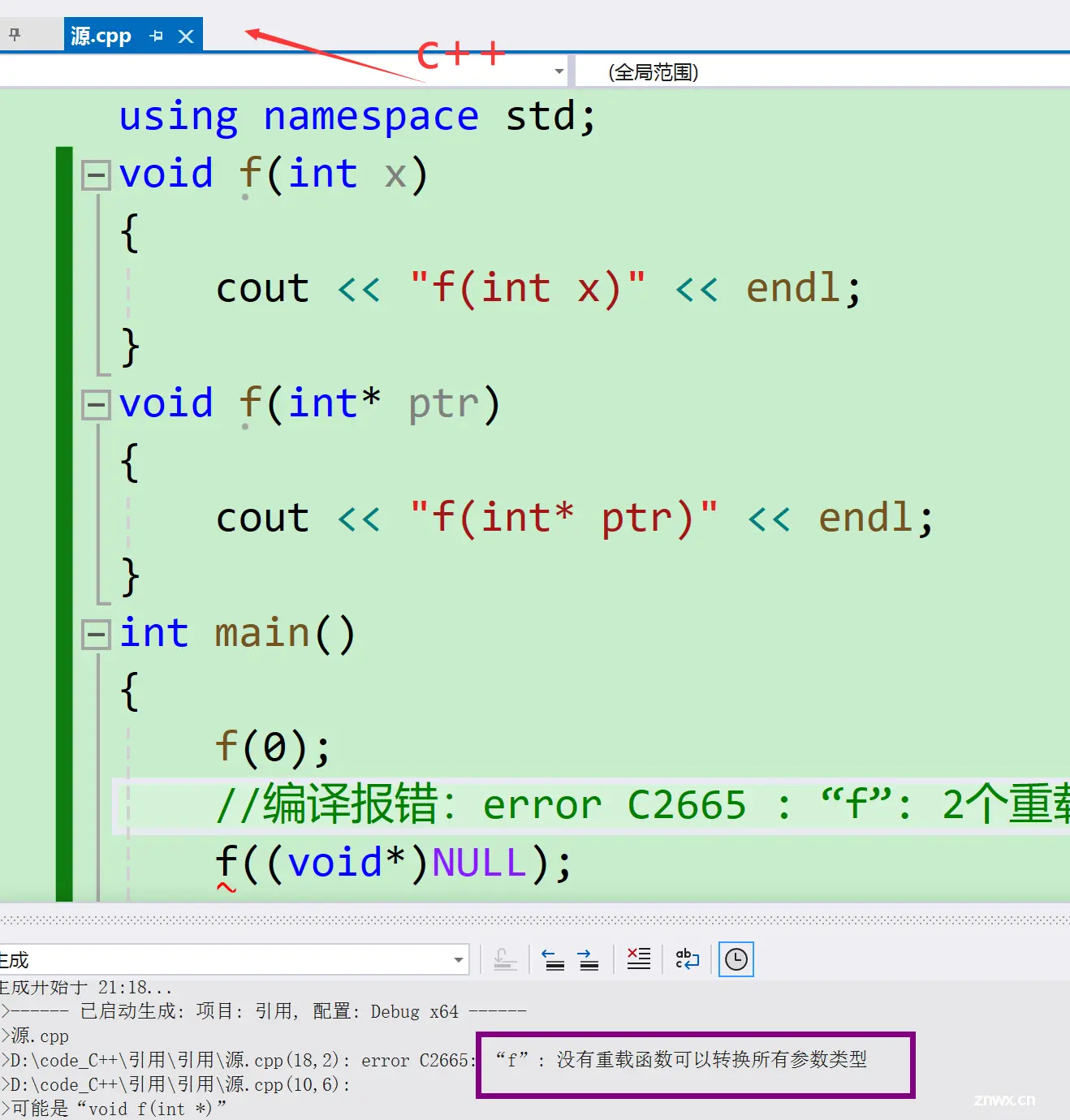The height and width of the screenshot is (1120, 1070).
Task: Clear all output text
Action: 639,959
